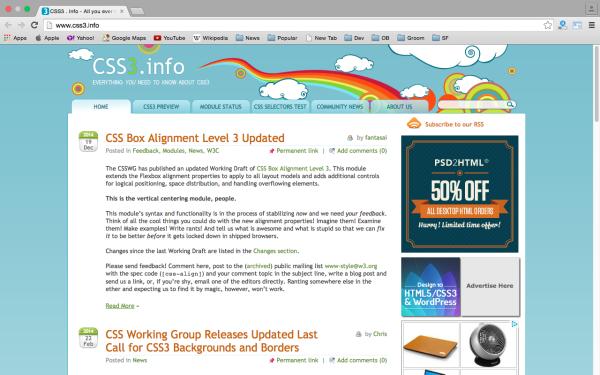Click the Advertise Here box

490,287
